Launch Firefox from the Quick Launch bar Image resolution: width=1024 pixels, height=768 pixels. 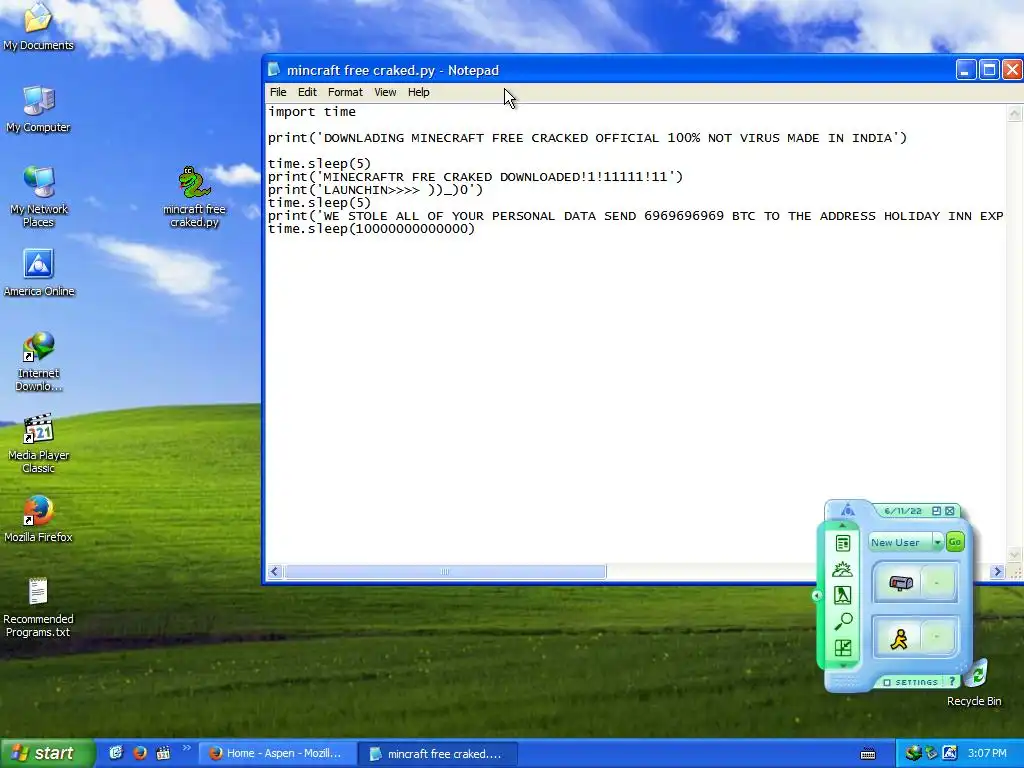coord(140,753)
